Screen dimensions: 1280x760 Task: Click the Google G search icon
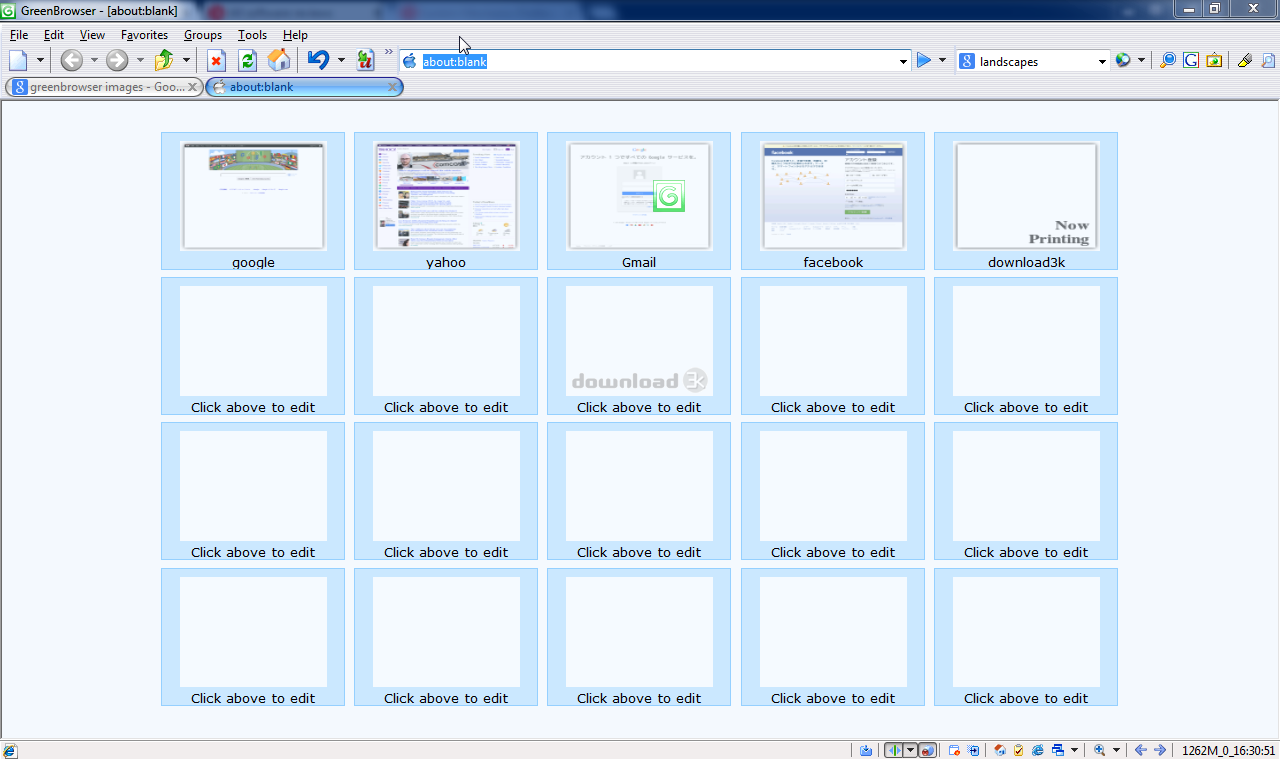[1190, 61]
